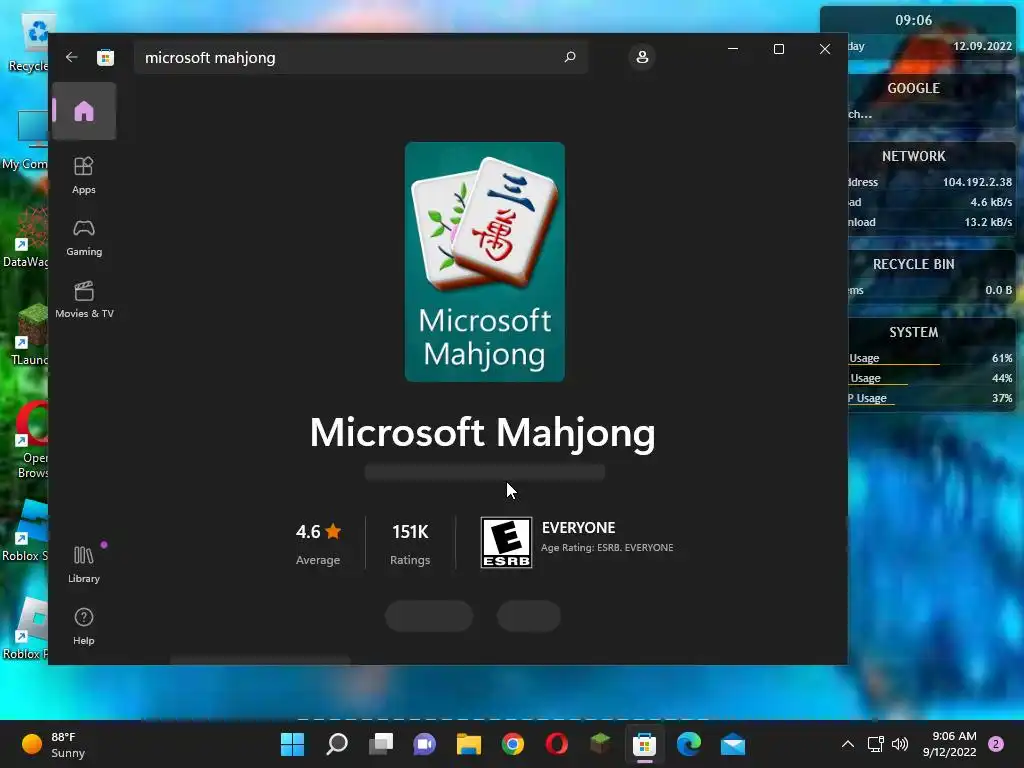Viewport: 1024px width, 768px height.
Task: Click the volume speaker tray icon
Action: [900, 744]
